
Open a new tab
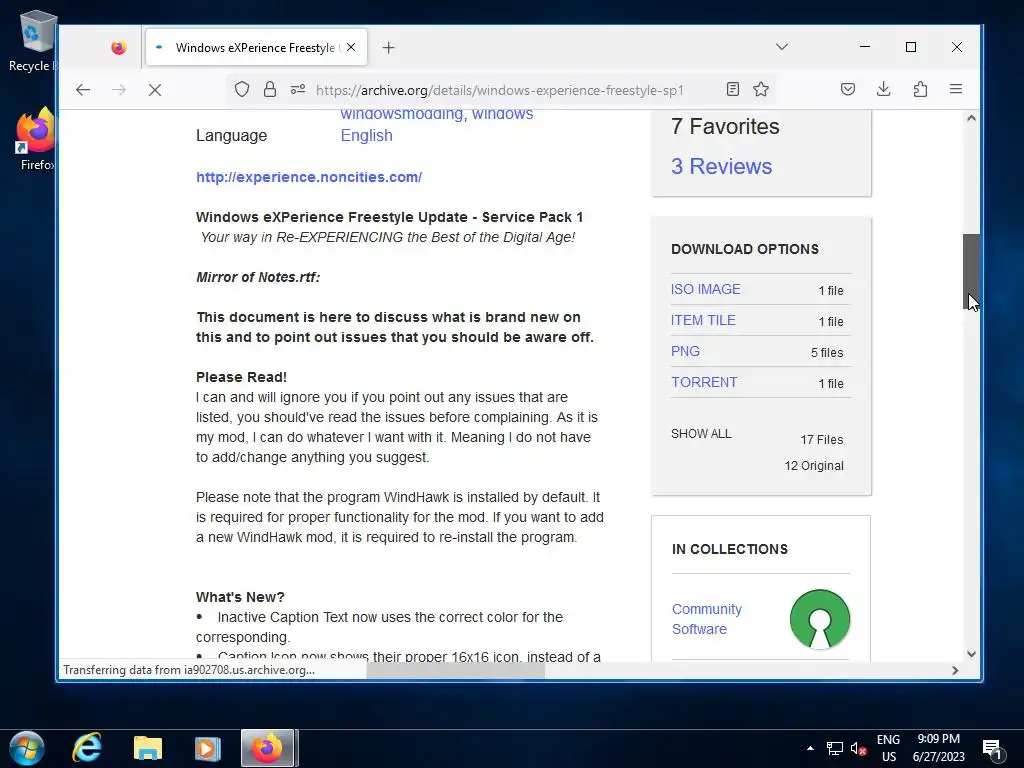click(x=389, y=48)
